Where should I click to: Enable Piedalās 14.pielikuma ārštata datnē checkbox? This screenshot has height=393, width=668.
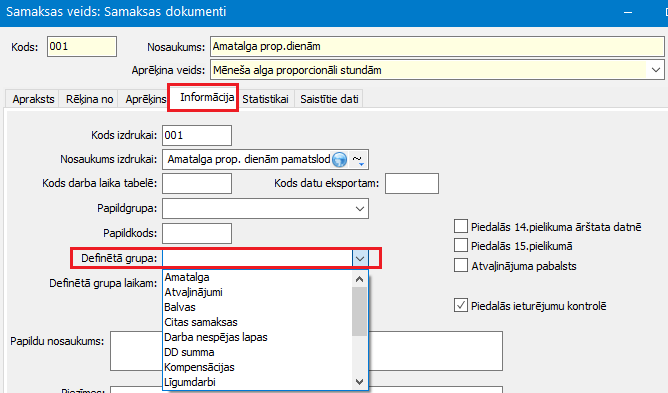(x=461, y=226)
